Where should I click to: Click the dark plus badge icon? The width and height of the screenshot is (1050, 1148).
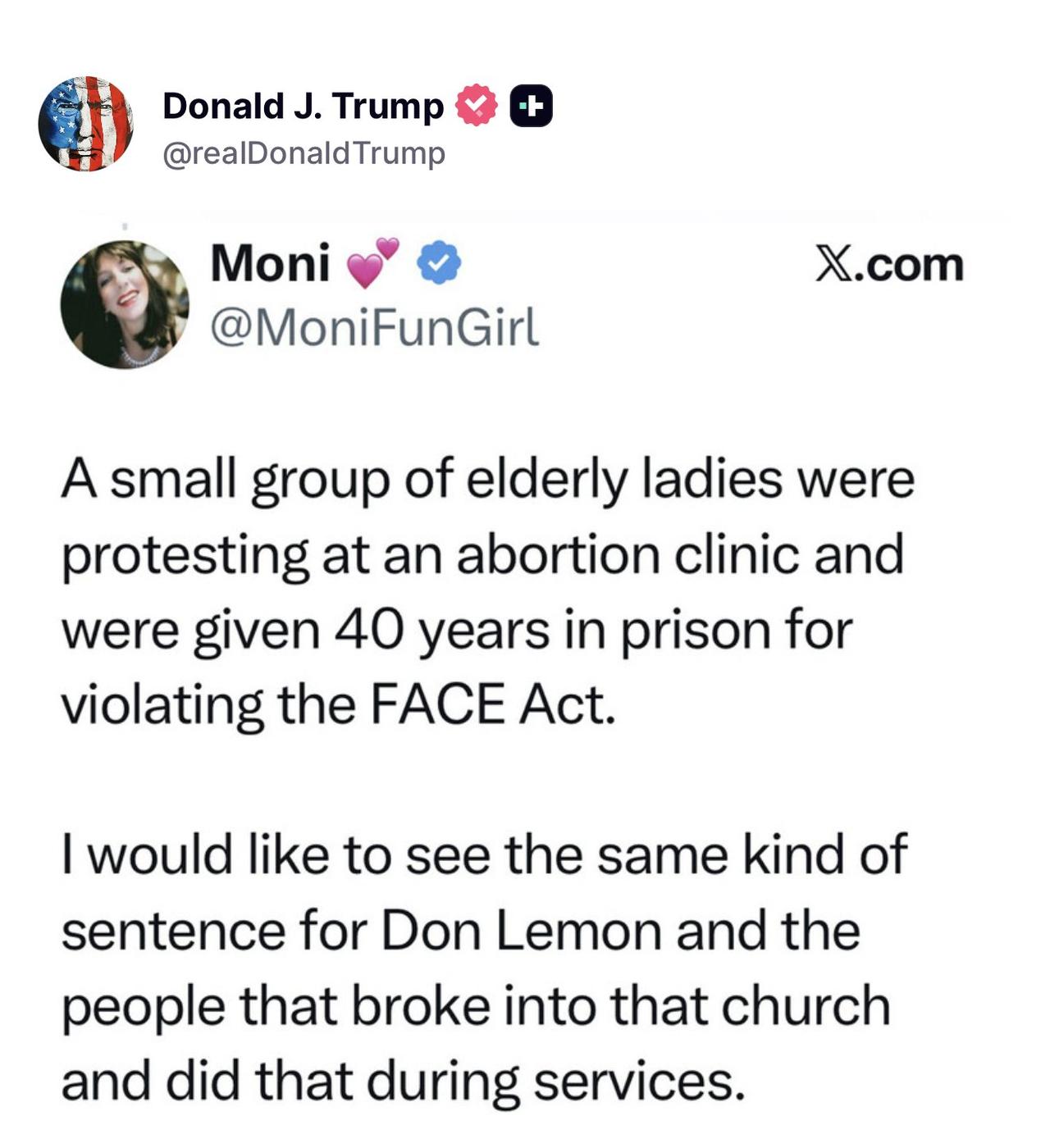coord(532,106)
